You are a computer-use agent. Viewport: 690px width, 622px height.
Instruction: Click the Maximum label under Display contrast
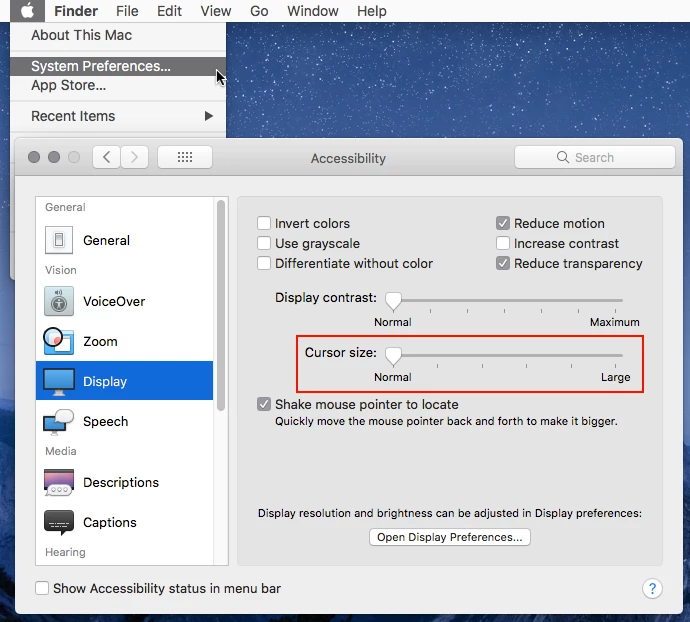(x=614, y=322)
